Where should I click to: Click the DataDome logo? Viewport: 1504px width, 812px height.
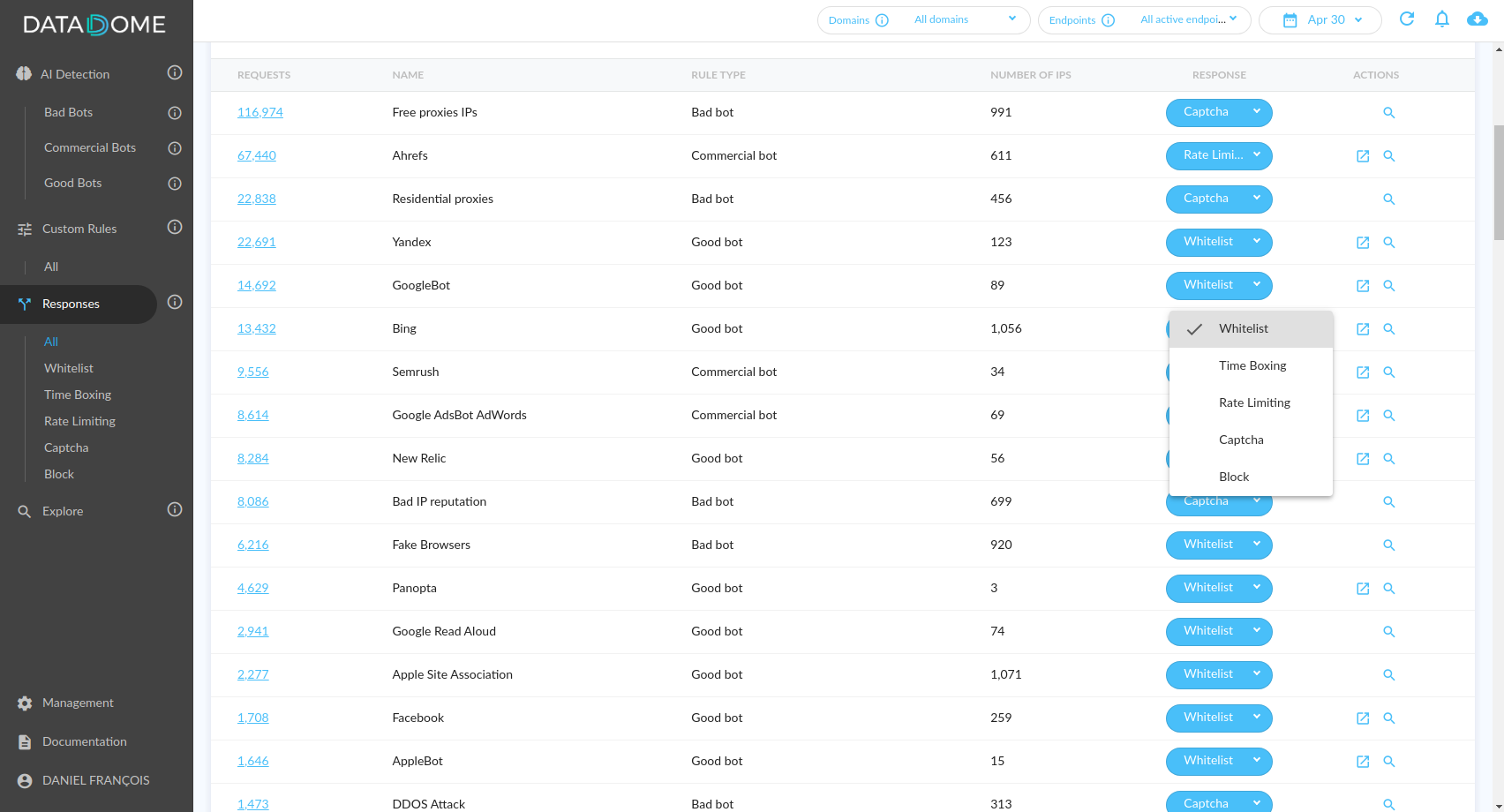tap(94, 24)
